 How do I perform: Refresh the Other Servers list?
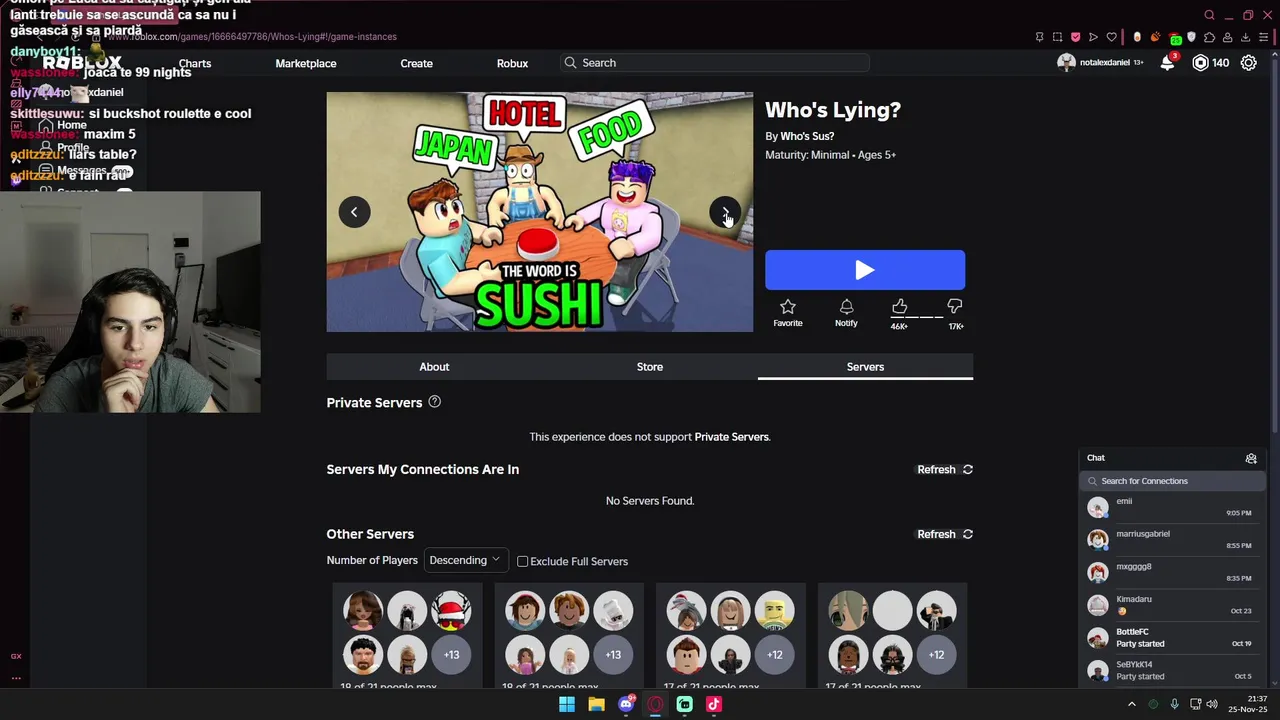click(x=945, y=534)
